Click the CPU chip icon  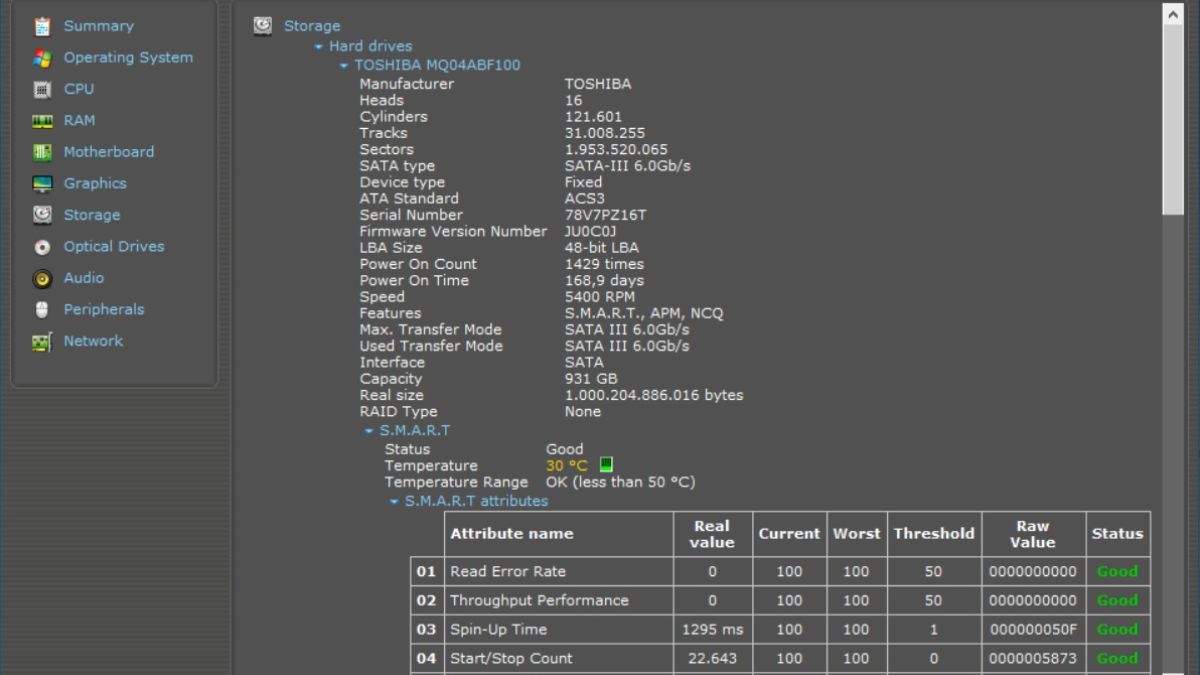(42, 89)
